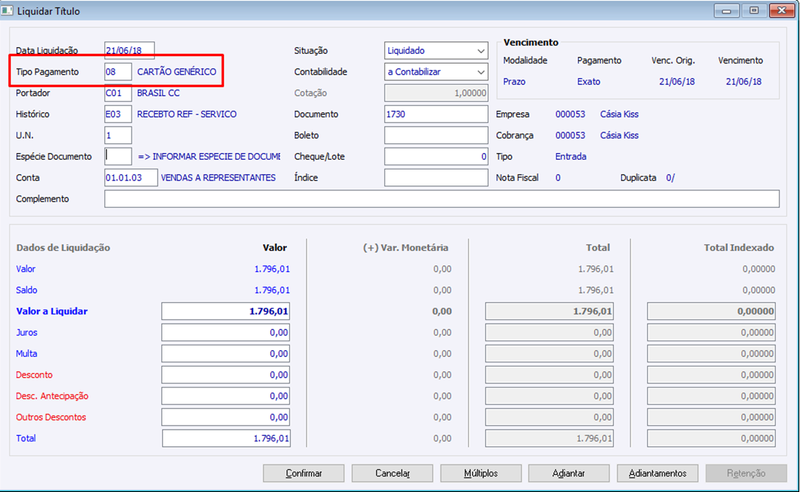Focus the Complemento text field
Viewport: 800px width, 492px height.
click(x=442, y=199)
